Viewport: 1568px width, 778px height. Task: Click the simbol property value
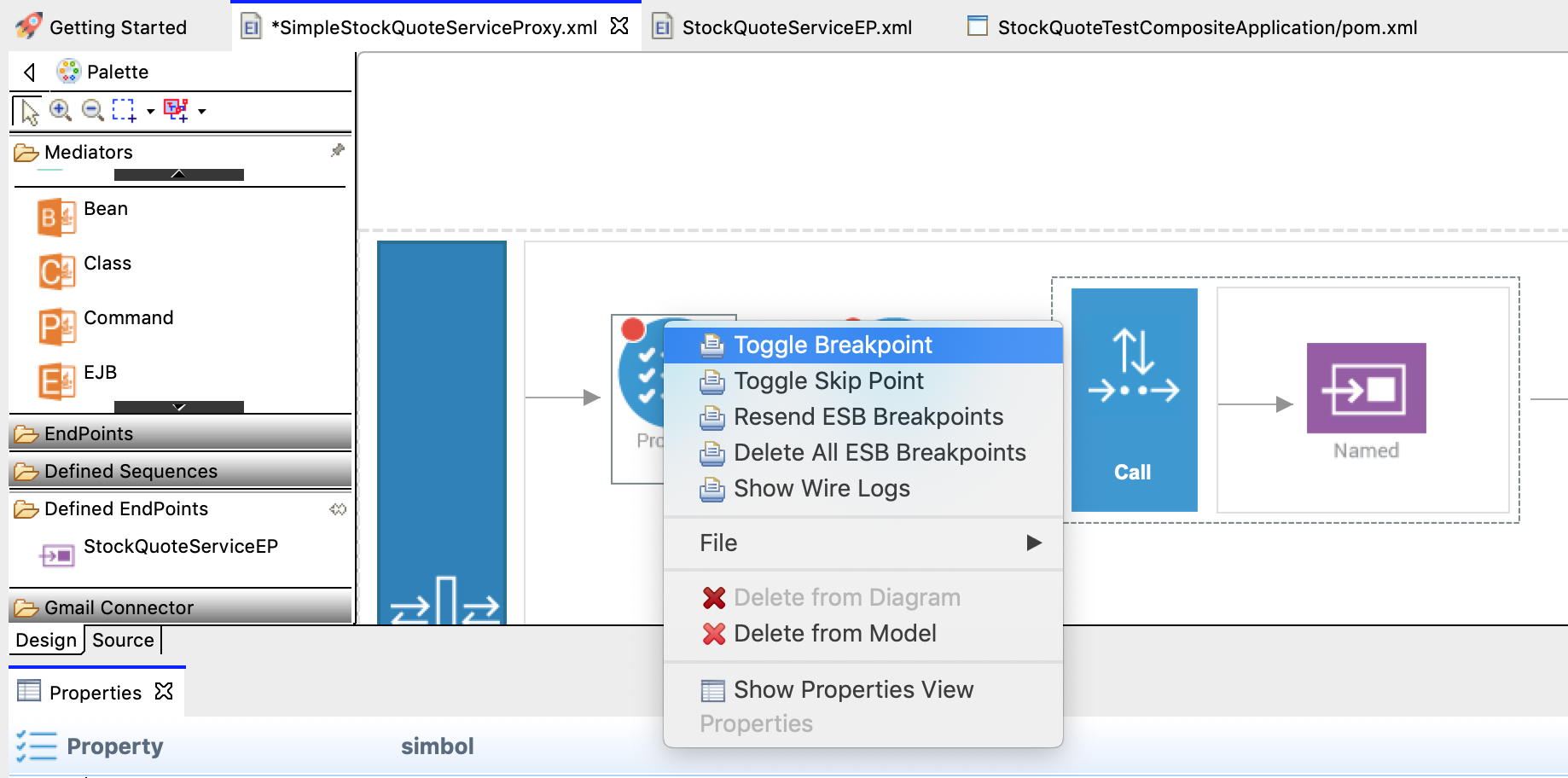[438, 746]
